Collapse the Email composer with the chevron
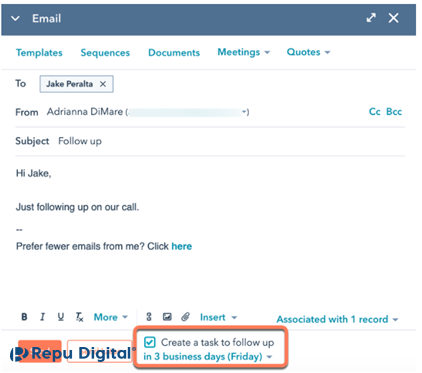This screenshot has width=422, height=373. (15, 18)
